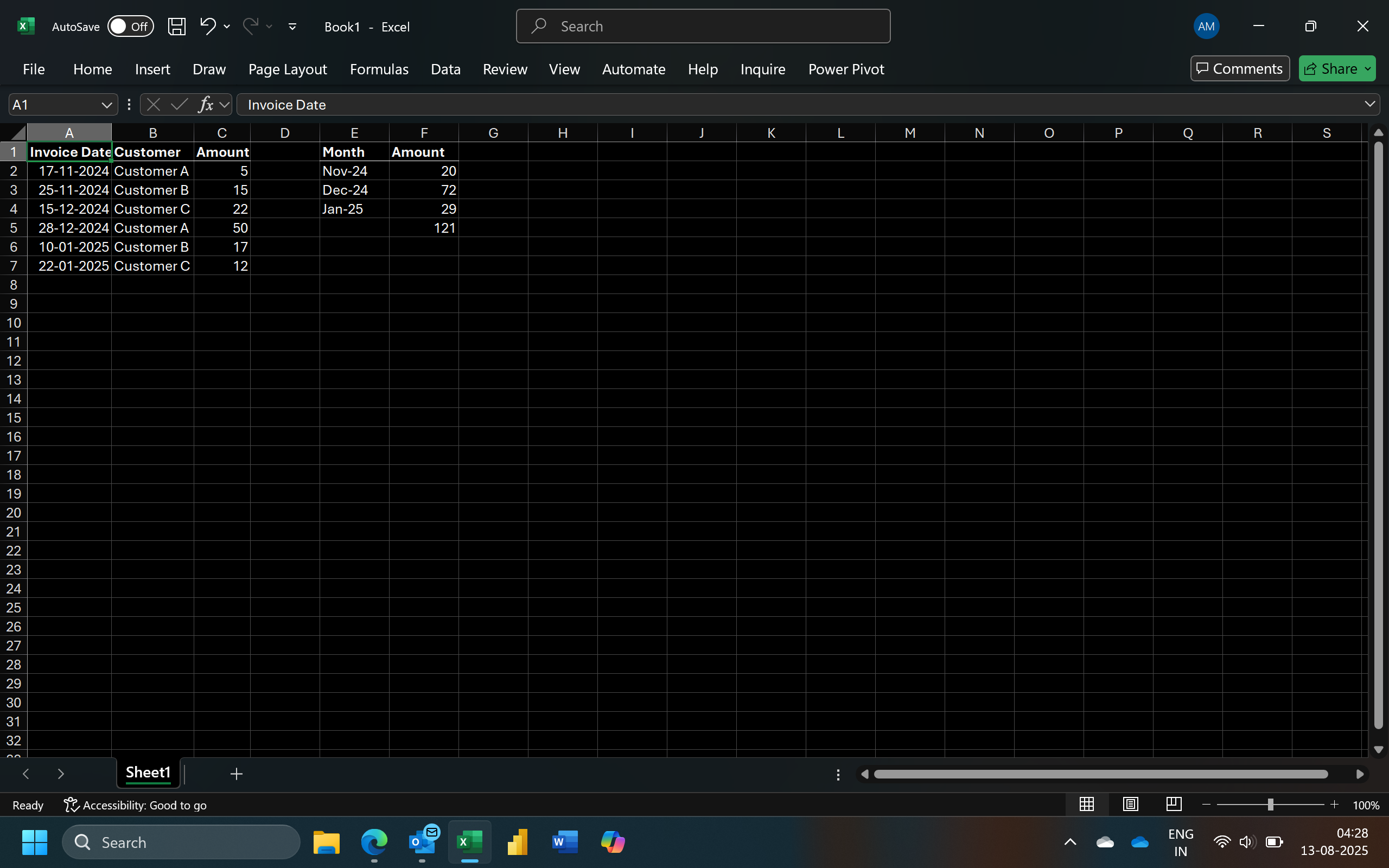The image size is (1389, 868).
Task: Switch to Page Break Preview icon
Action: coord(1174,805)
